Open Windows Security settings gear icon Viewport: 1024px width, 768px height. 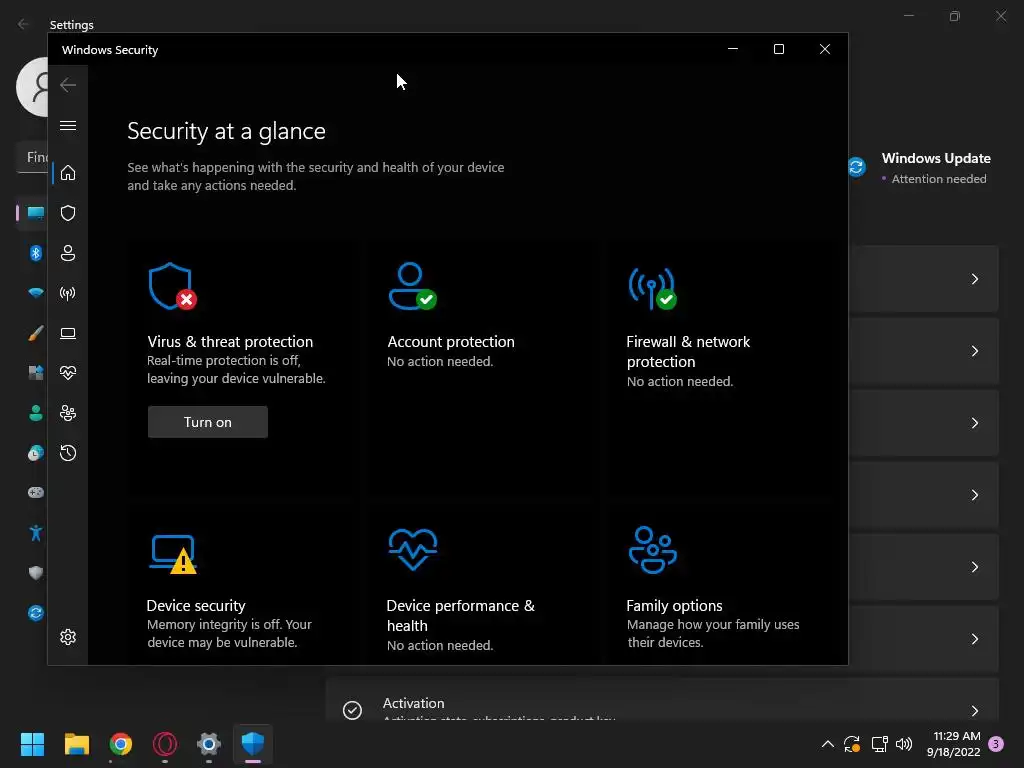pyautogui.click(x=68, y=637)
